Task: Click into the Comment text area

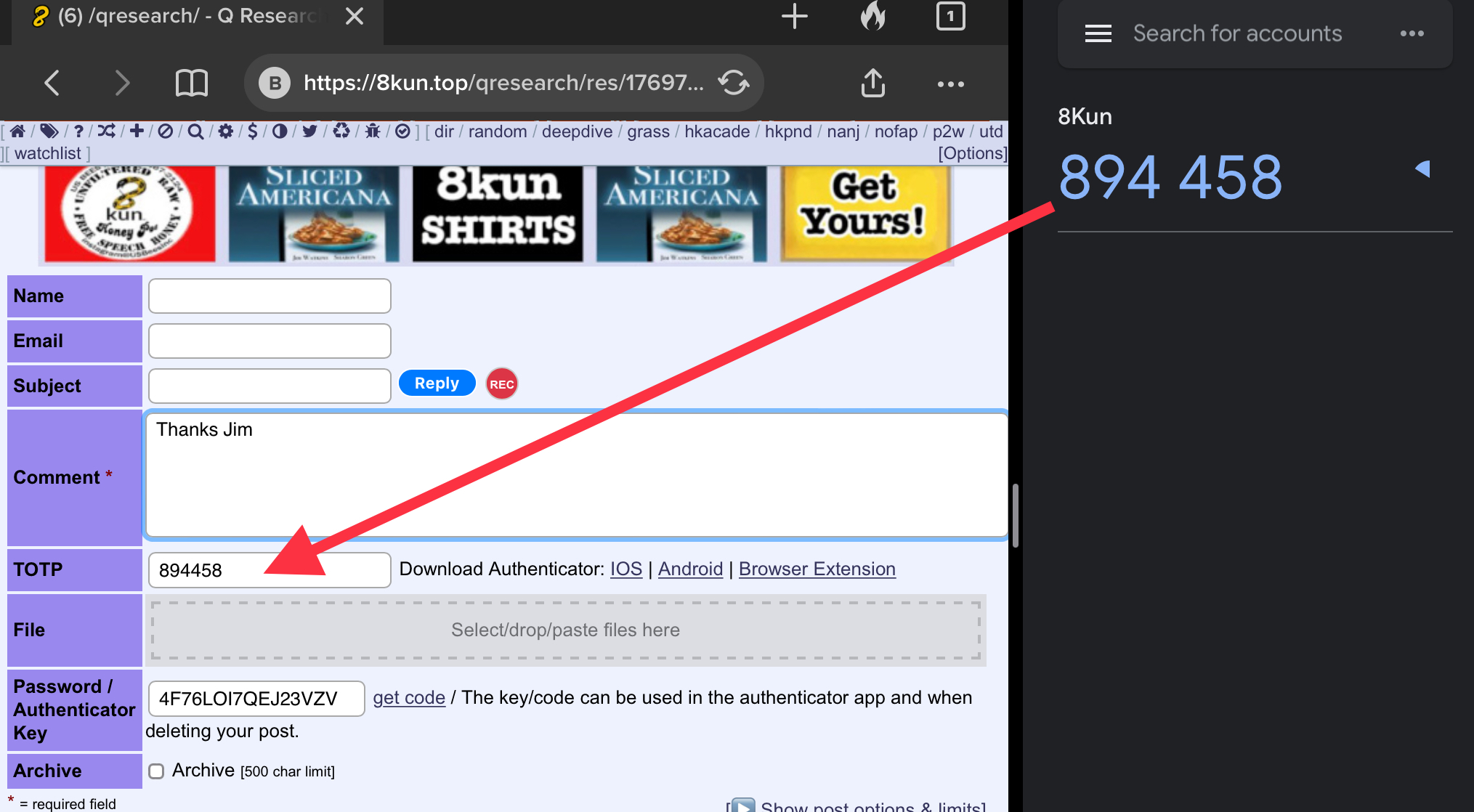Action: pyautogui.click(x=576, y=475)
